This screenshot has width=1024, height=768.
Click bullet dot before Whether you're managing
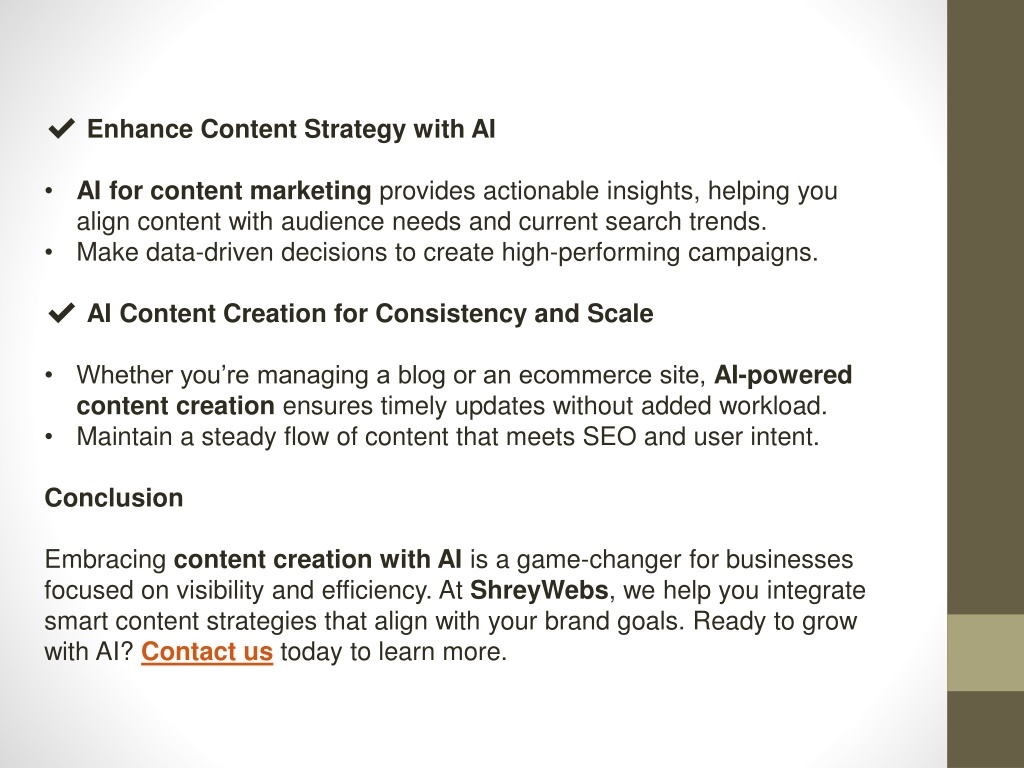[49, 376]
